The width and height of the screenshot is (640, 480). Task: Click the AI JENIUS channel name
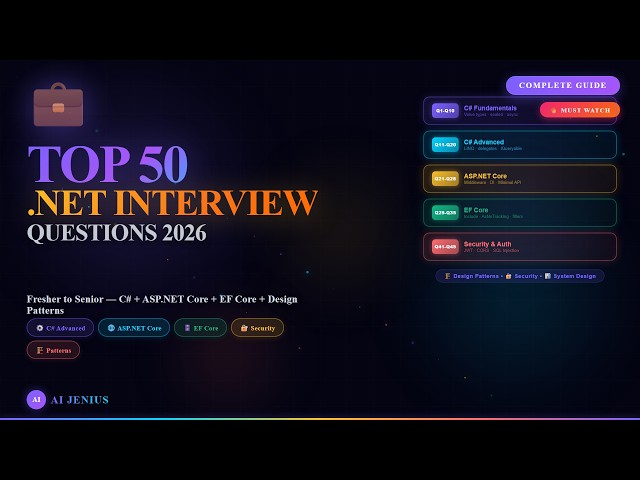click(x=80, y=400)
